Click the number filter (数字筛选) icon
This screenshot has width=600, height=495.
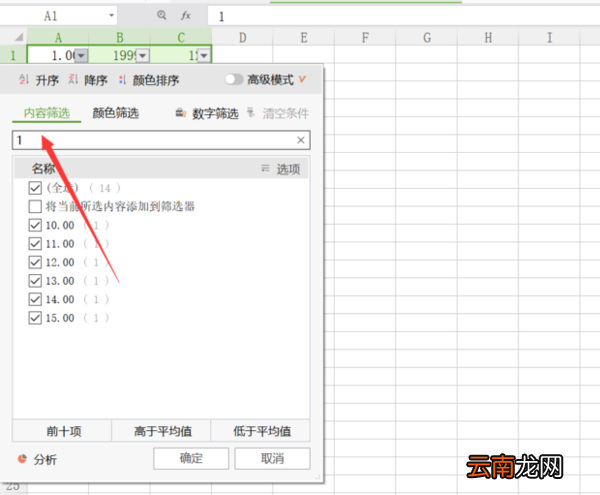coord(181,113)
